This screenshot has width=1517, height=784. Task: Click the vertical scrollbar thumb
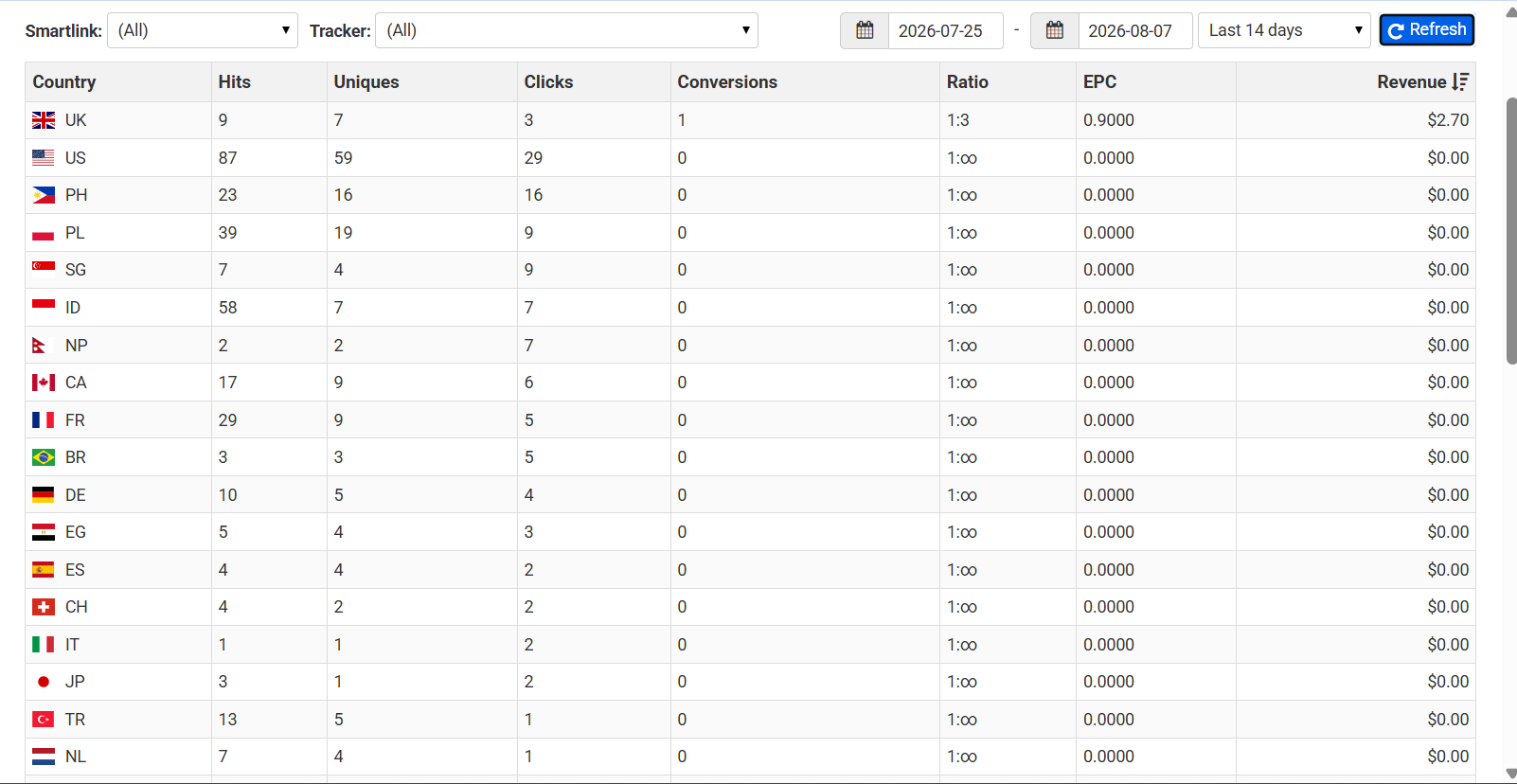point(1511,230)
